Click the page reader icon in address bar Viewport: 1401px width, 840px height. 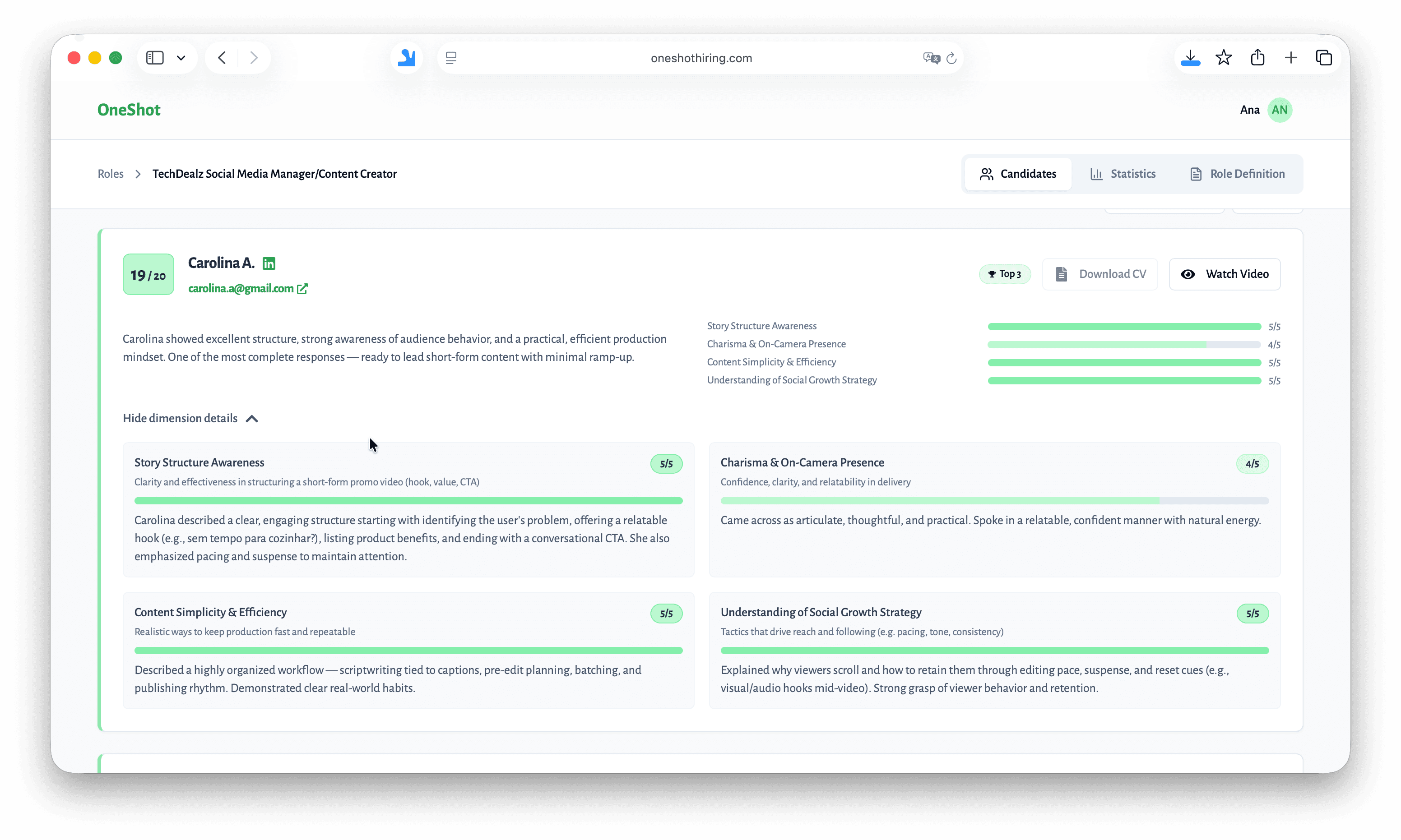451,58
